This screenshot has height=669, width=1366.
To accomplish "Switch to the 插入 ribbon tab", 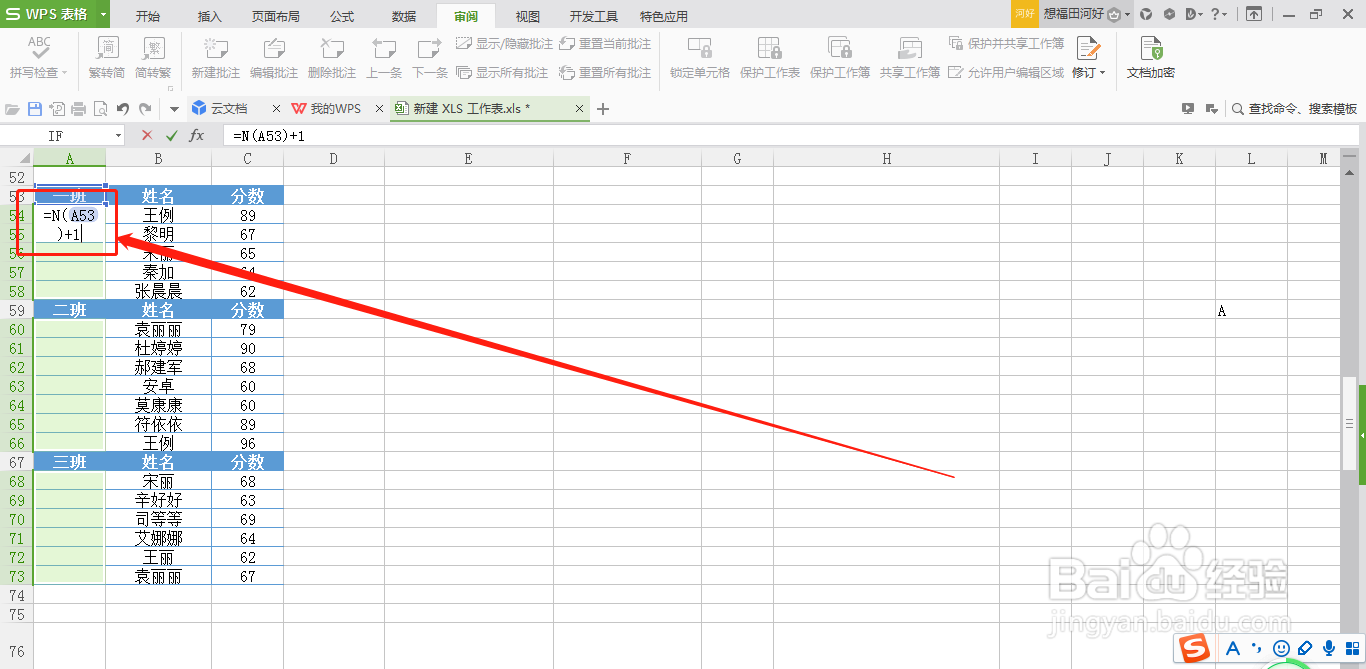I will 210,16.
